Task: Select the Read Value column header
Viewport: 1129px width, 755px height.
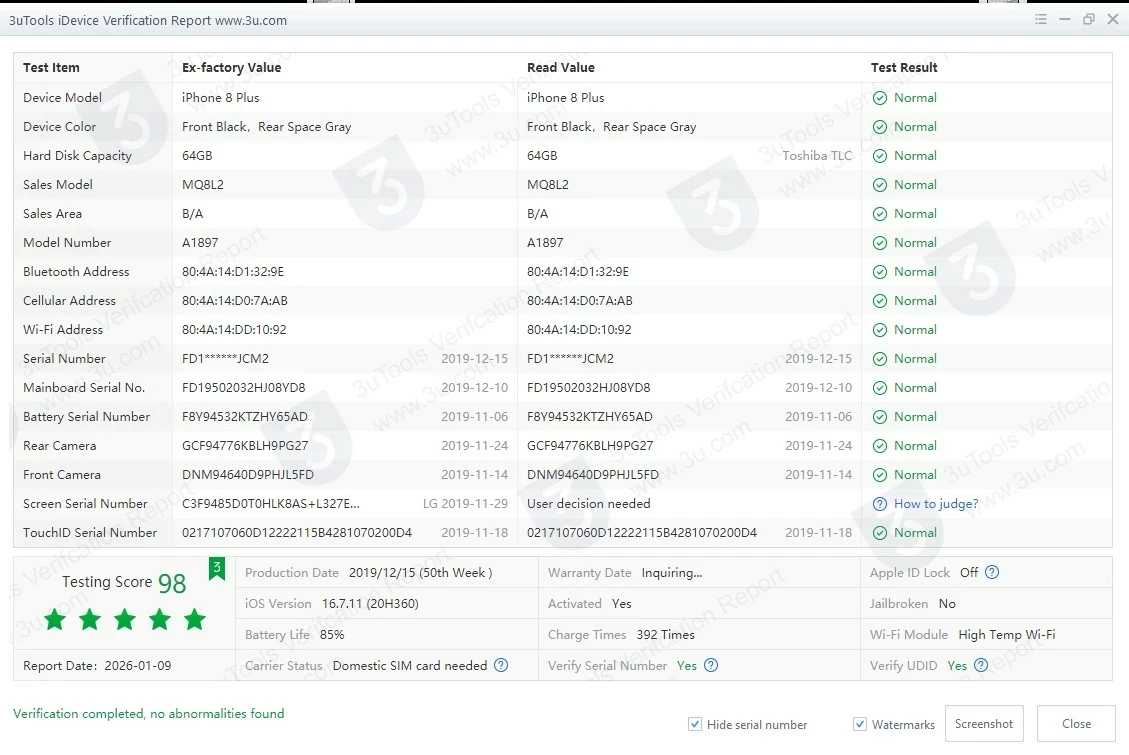Action: [x=561, y=68]
